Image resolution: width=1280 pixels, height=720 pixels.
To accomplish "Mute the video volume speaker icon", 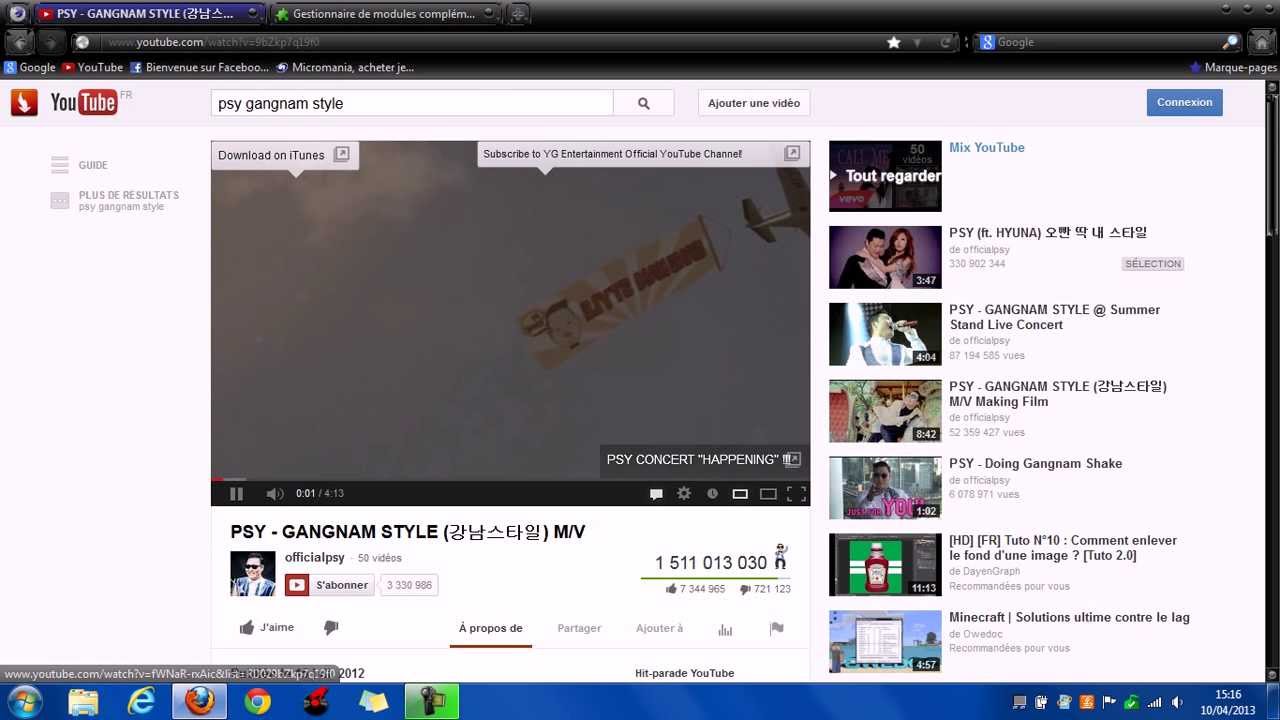I will coord(274,493).
